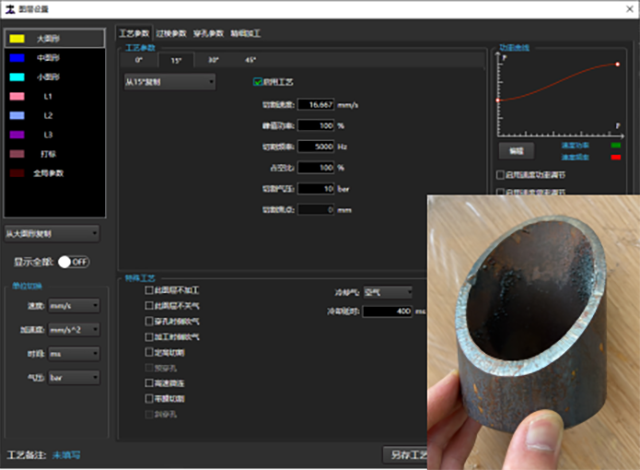
Task: Uncheck the 启用工艺 checkbox
Action: pyautogui.click(x=258, y=81)
